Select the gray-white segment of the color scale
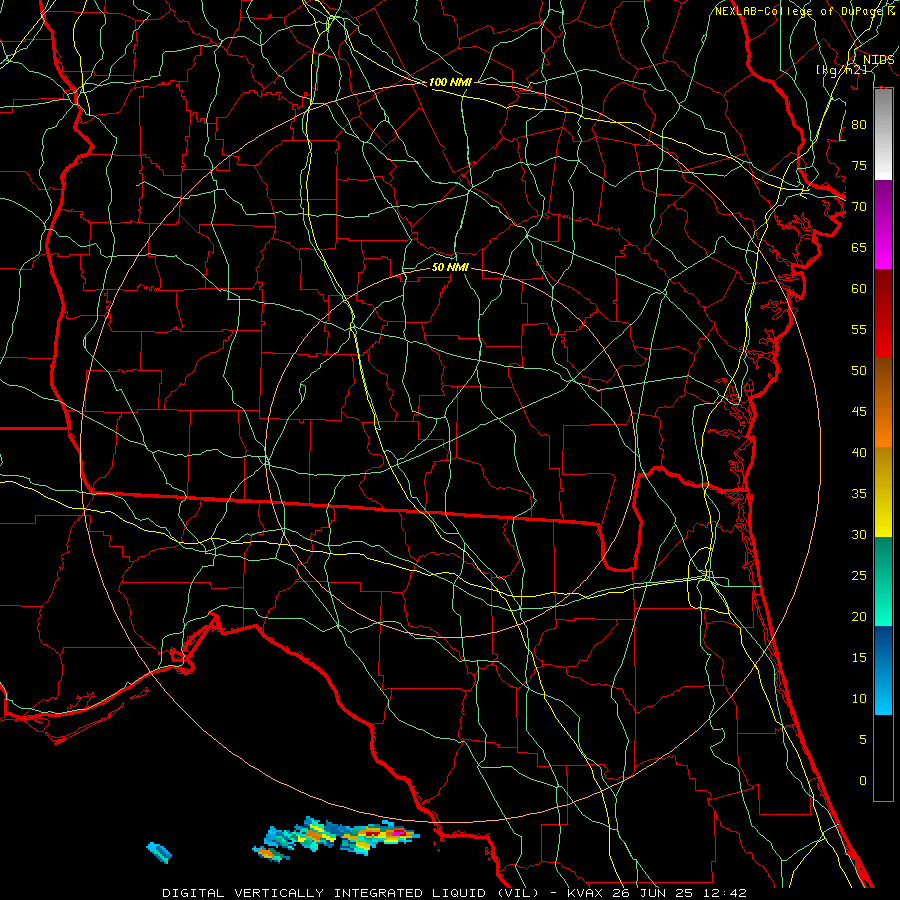 883,134
